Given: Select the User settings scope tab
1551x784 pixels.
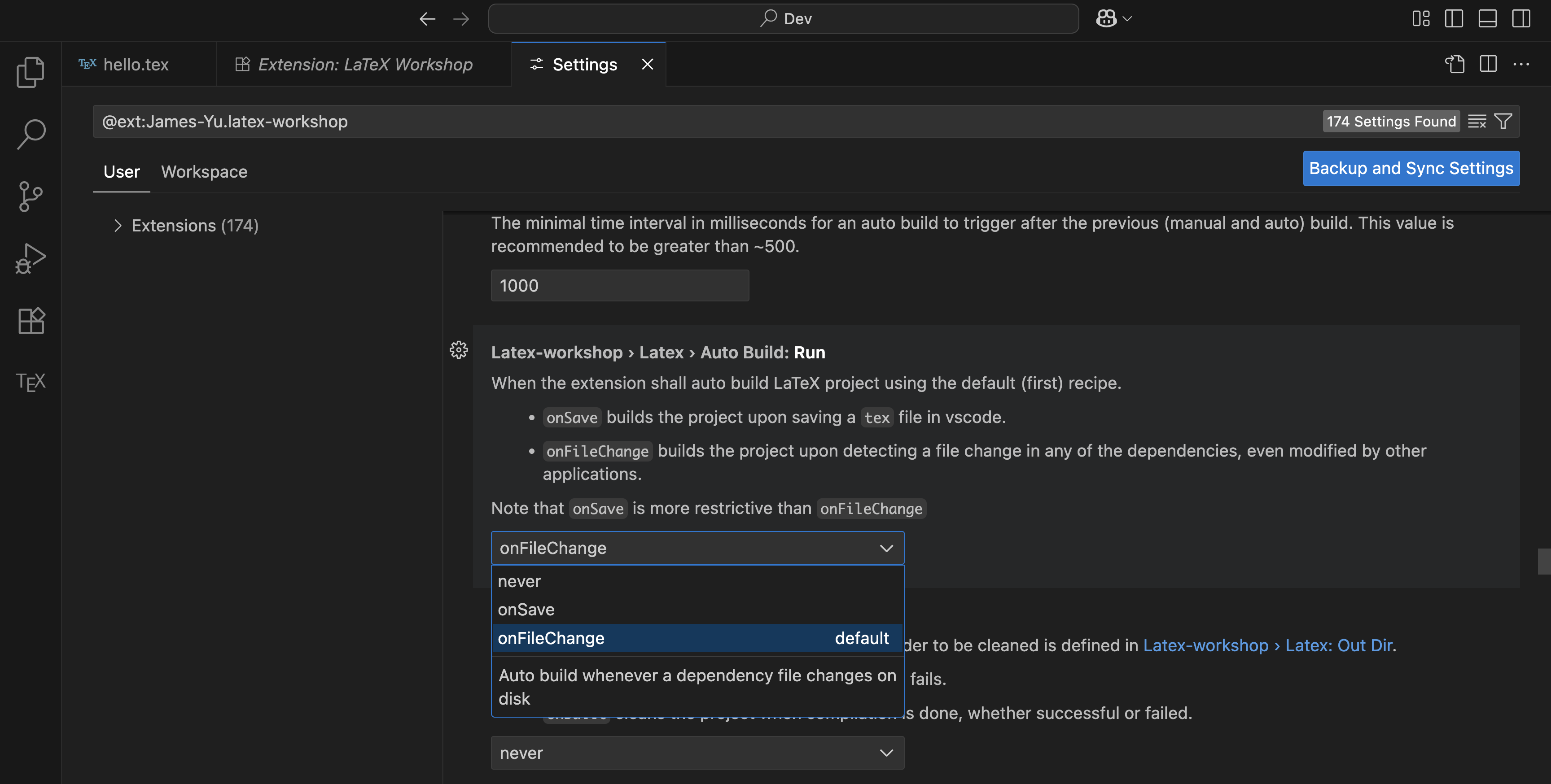Looking at the screenshot, I should coord(122,172).
